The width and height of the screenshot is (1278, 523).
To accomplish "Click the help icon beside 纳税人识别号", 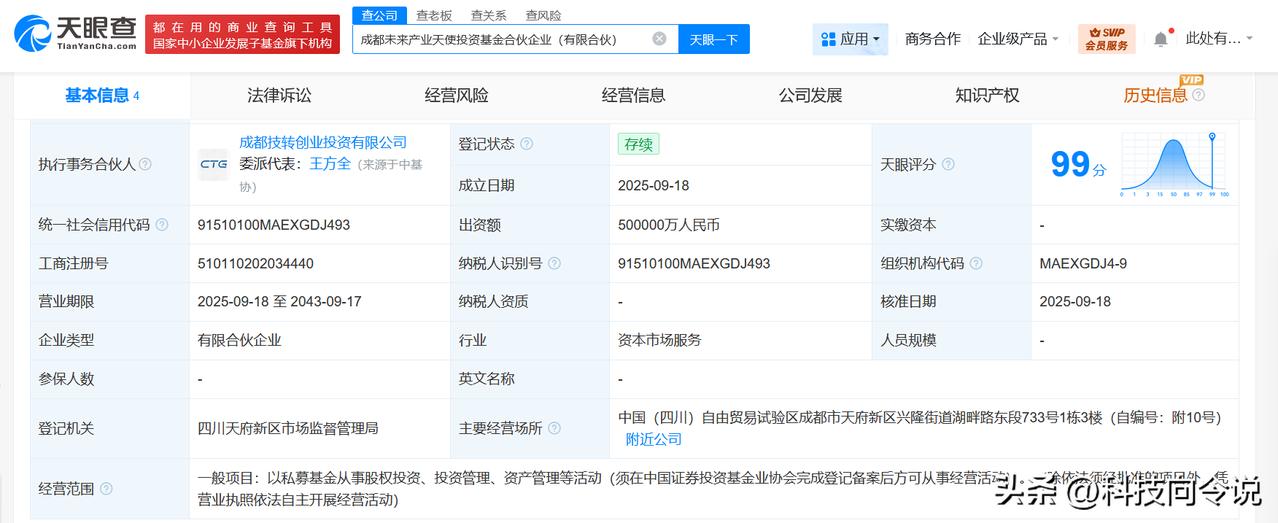I will pos(555,263).
